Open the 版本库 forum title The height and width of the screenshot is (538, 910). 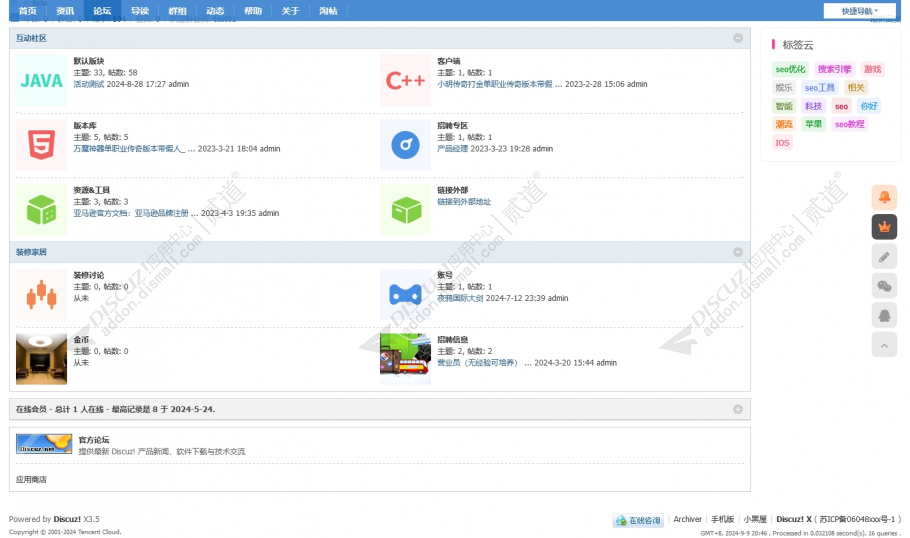pyautogui.click(x=85, y=125)
